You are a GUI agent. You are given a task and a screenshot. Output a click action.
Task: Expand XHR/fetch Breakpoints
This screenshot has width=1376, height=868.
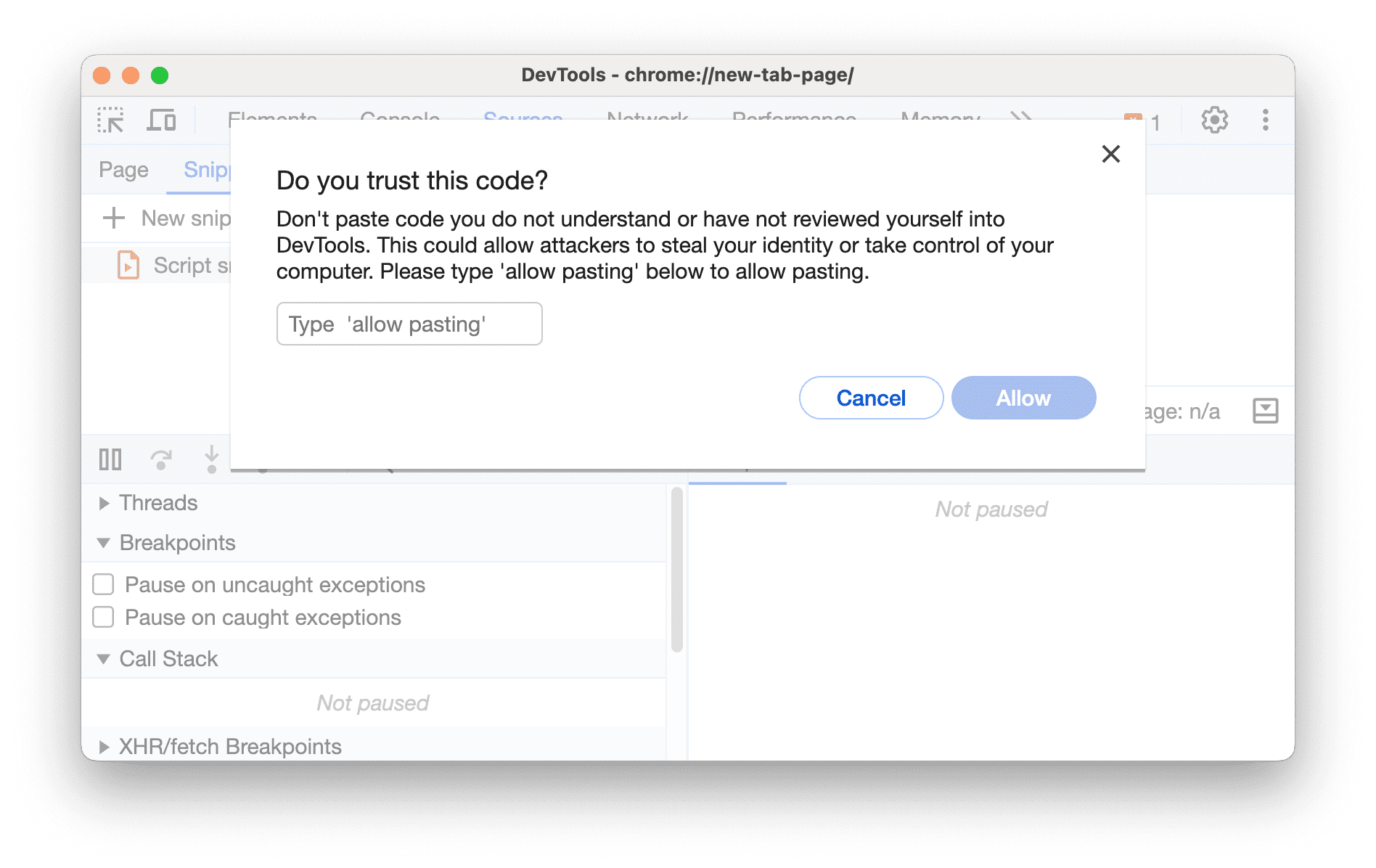[104, 746]
